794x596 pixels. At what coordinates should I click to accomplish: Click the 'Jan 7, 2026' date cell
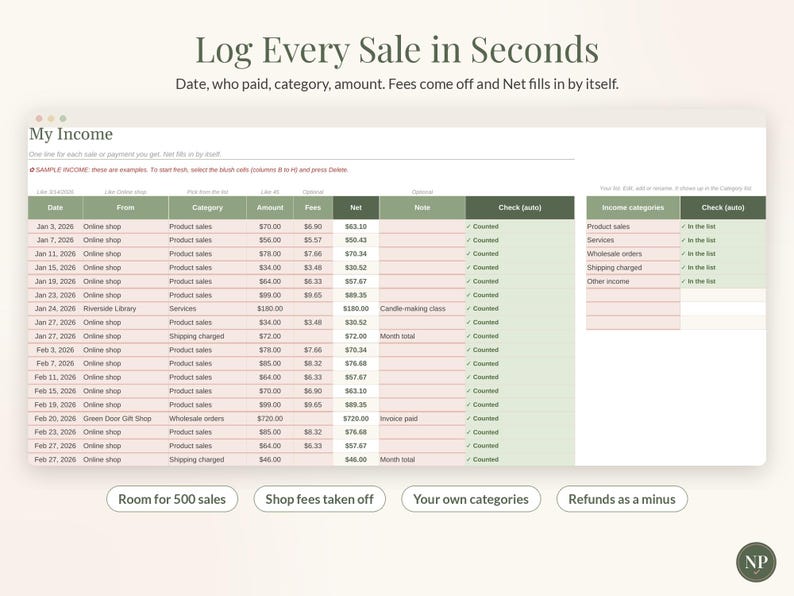[x=55, y=240]
